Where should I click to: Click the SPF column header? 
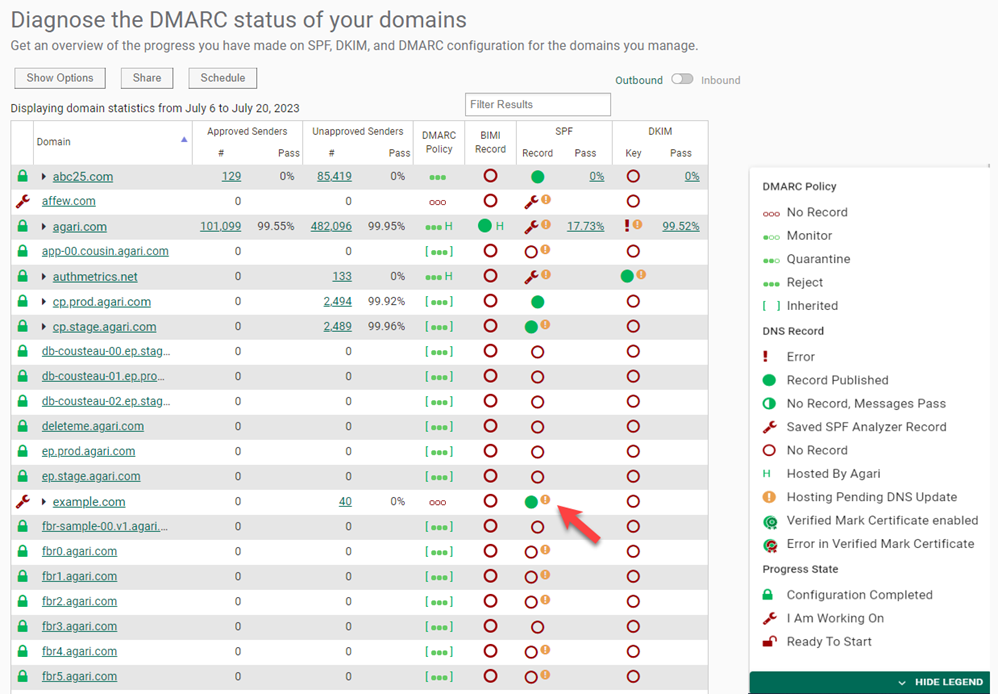tap(564, 131)
